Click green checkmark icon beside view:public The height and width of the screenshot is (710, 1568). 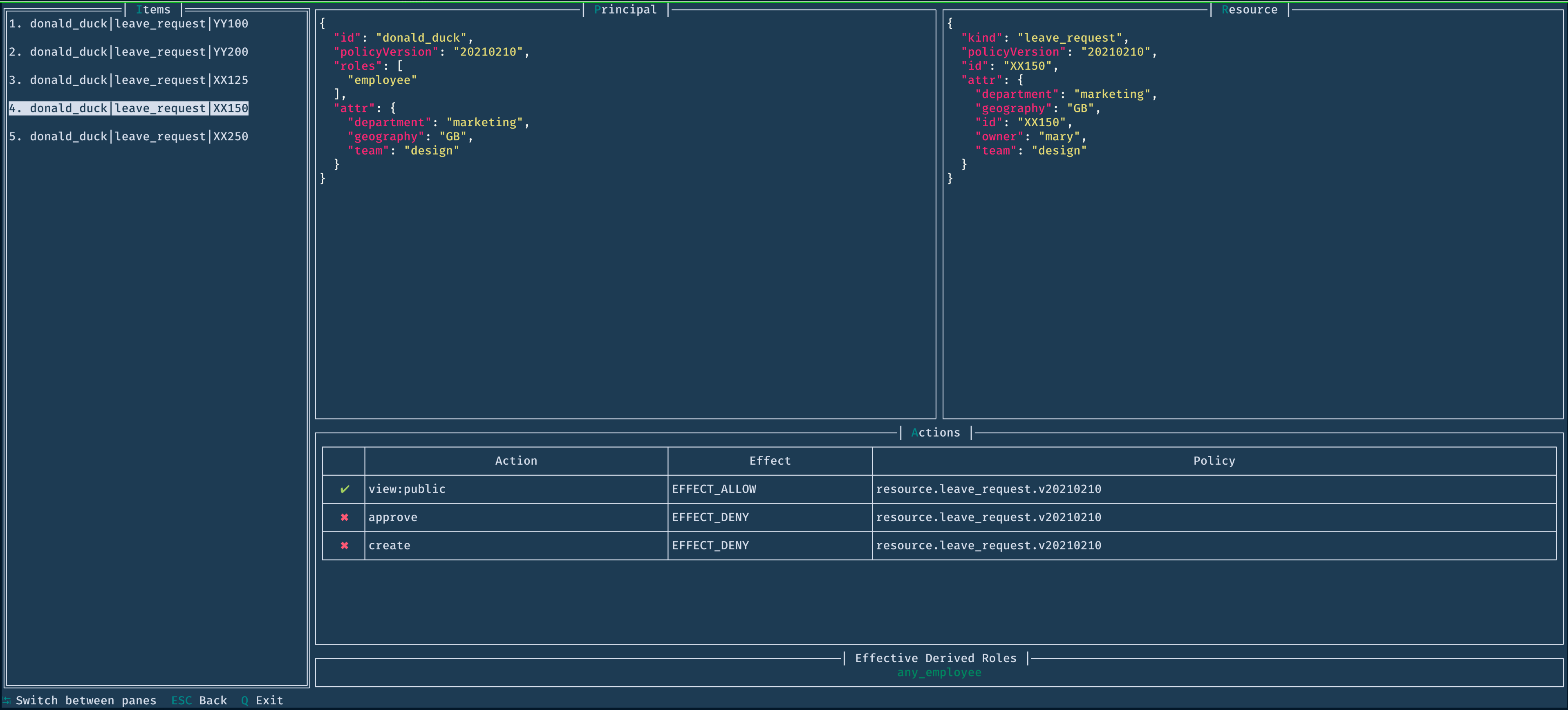[345, 489]
